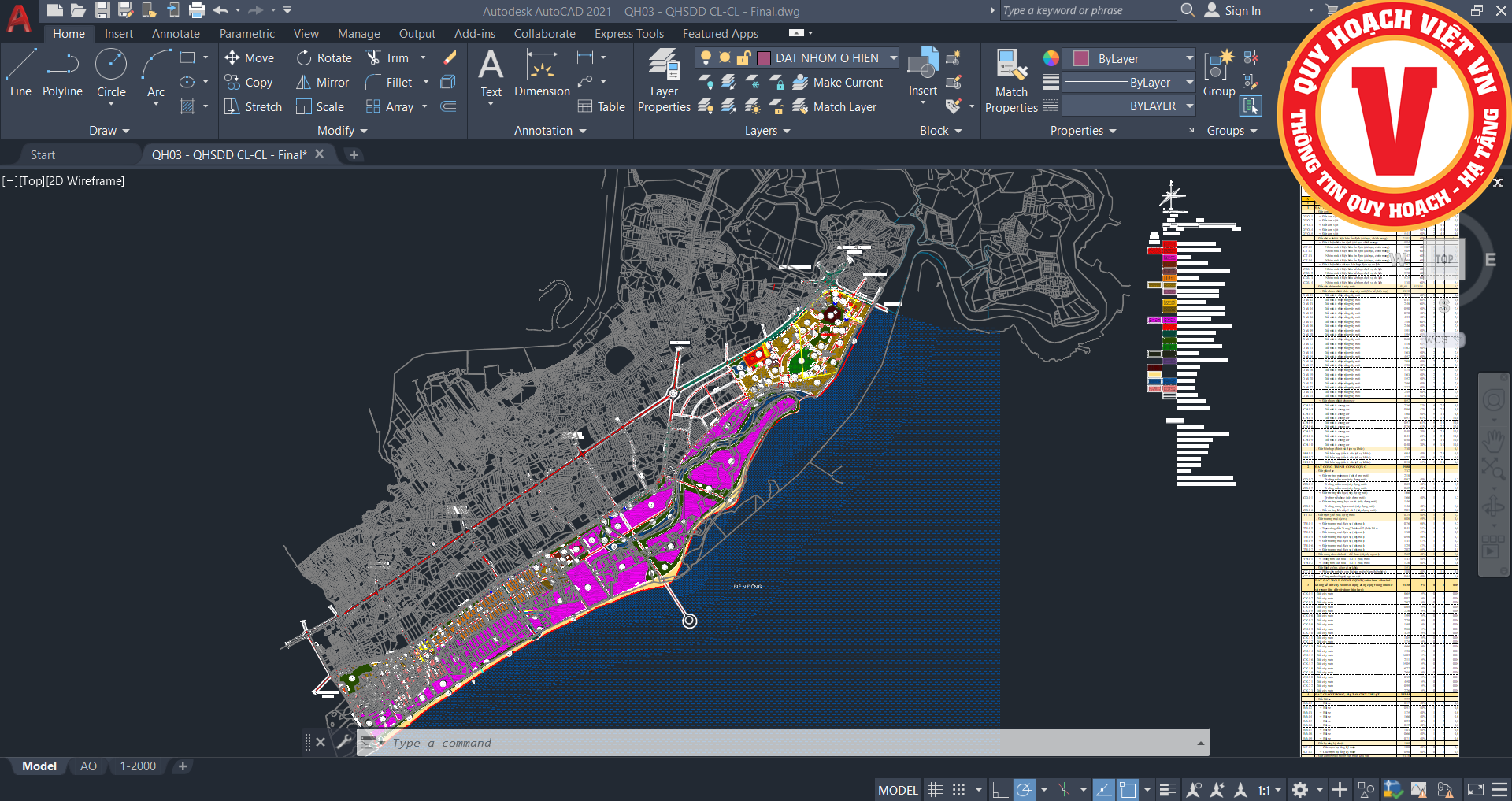Click the ByLayer object color swatch

[1081, 58]
